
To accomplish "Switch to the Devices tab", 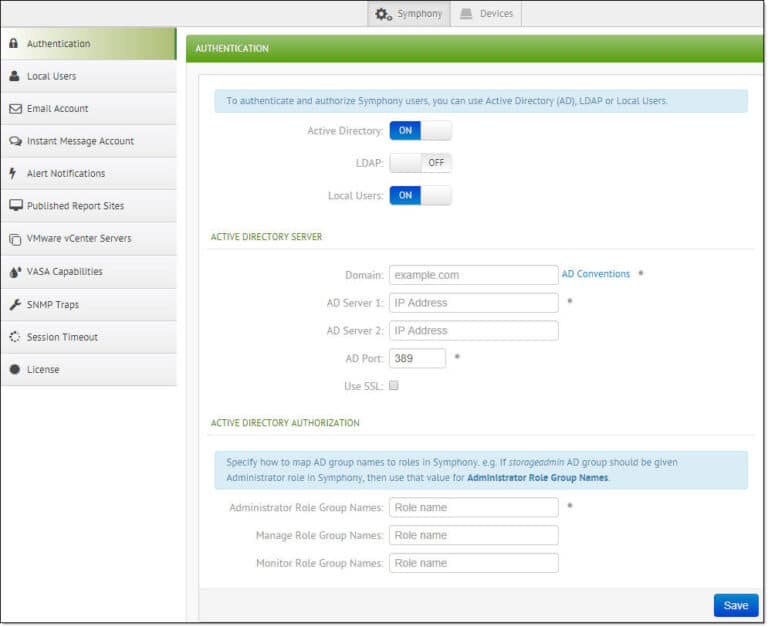I will (x=486, y=14).
